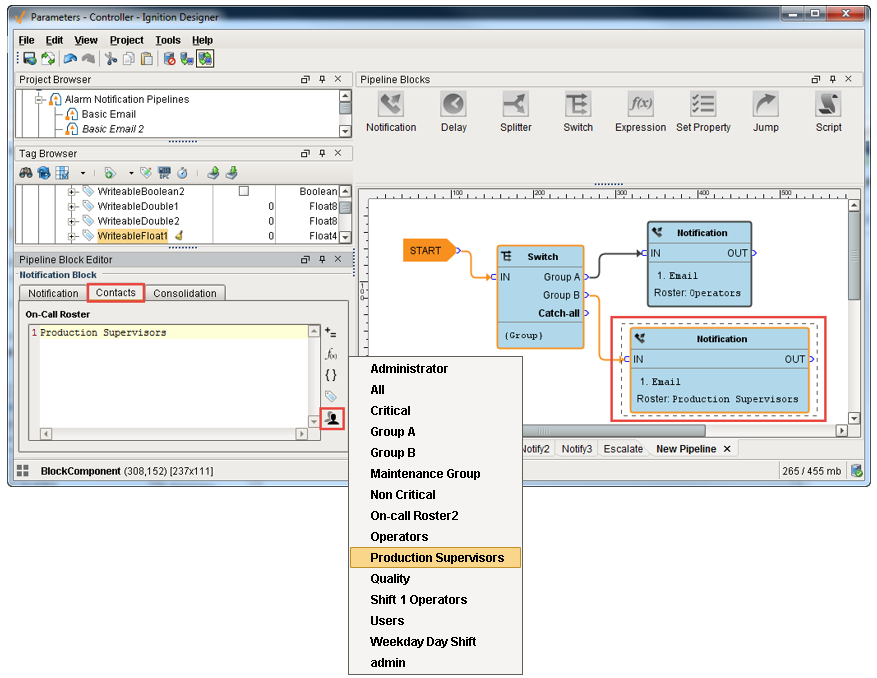This screenshot has height=678, width=877.
Task: Click the Copy toolbar icon
Action: click(x=129, y=58)
